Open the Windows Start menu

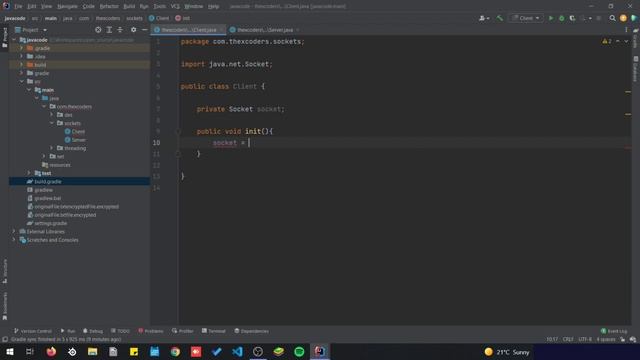10,351
